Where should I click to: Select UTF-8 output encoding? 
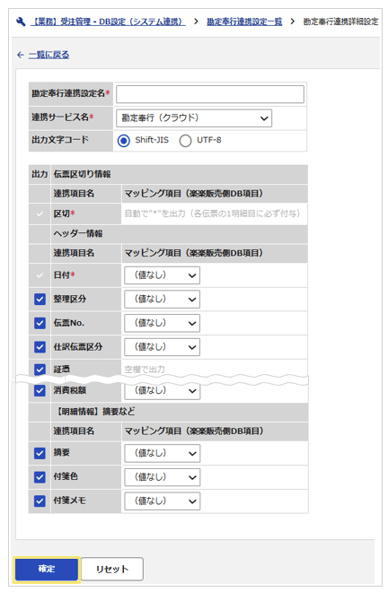pyautogui.click(x=185, y=141)
